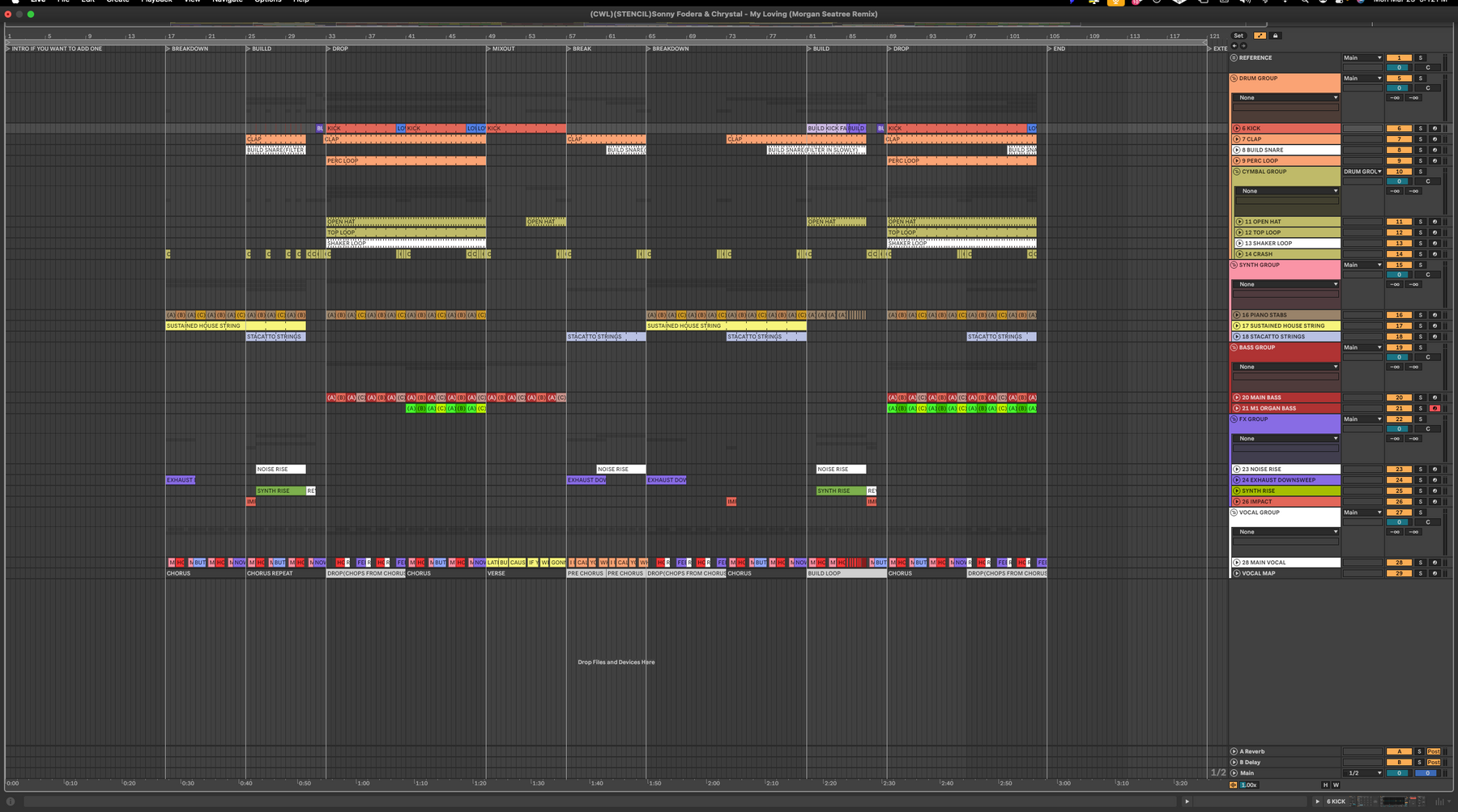Viewport: 1458px width, 812px height.
Task: Select the END locator
Action: 1057,49
